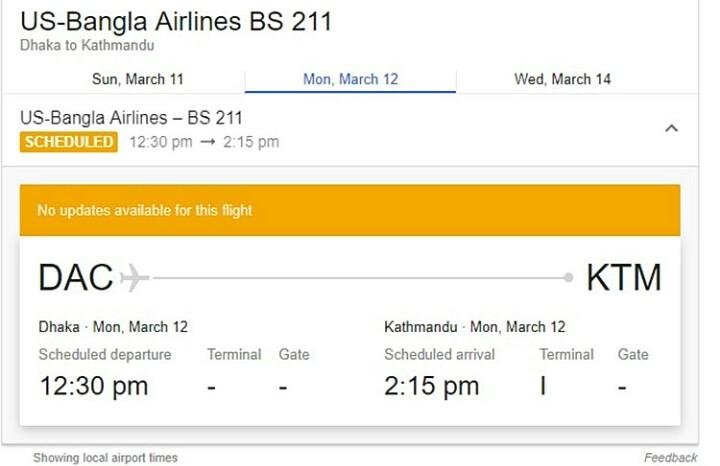Click the 2:15 pm scheduled arrival time

point(431,385)
